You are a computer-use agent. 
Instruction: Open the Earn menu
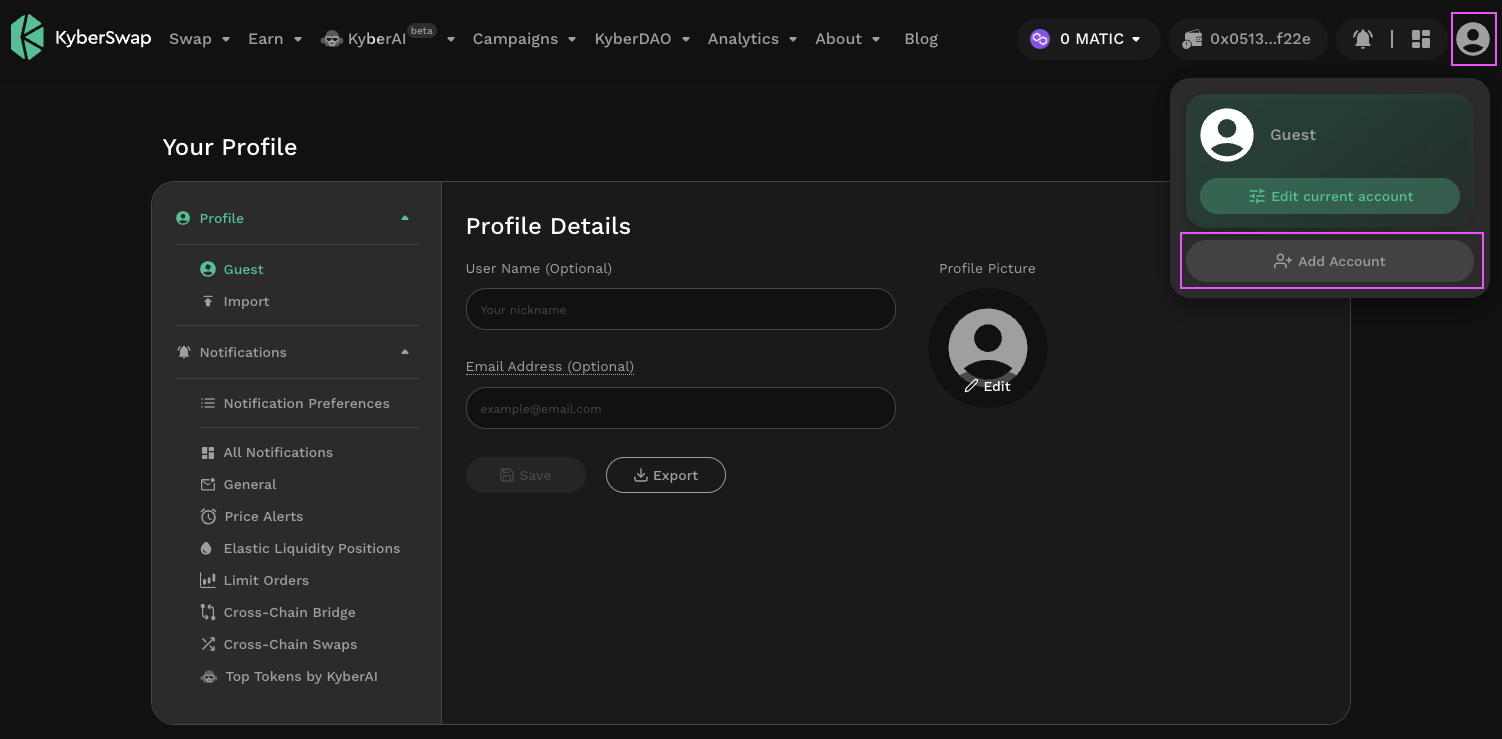(275, 39)
